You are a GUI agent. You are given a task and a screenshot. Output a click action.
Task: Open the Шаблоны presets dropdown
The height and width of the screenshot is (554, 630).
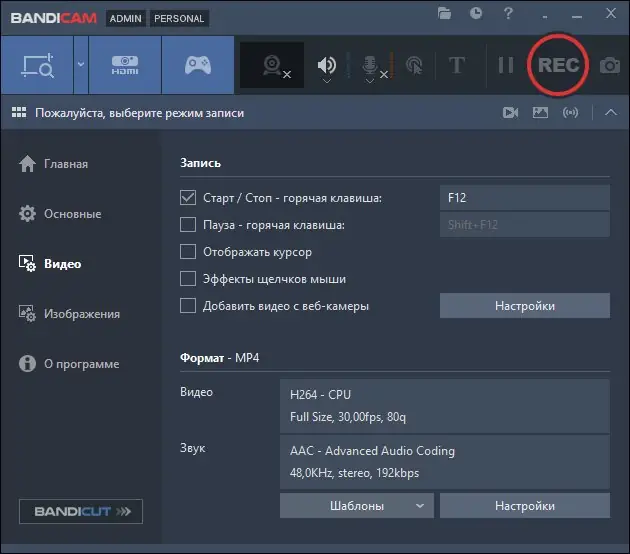[x=357, y=506]
